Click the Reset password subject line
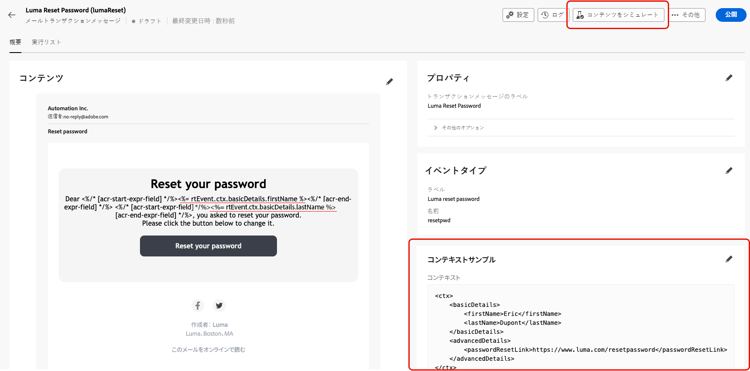 click(x=67, y=131)
